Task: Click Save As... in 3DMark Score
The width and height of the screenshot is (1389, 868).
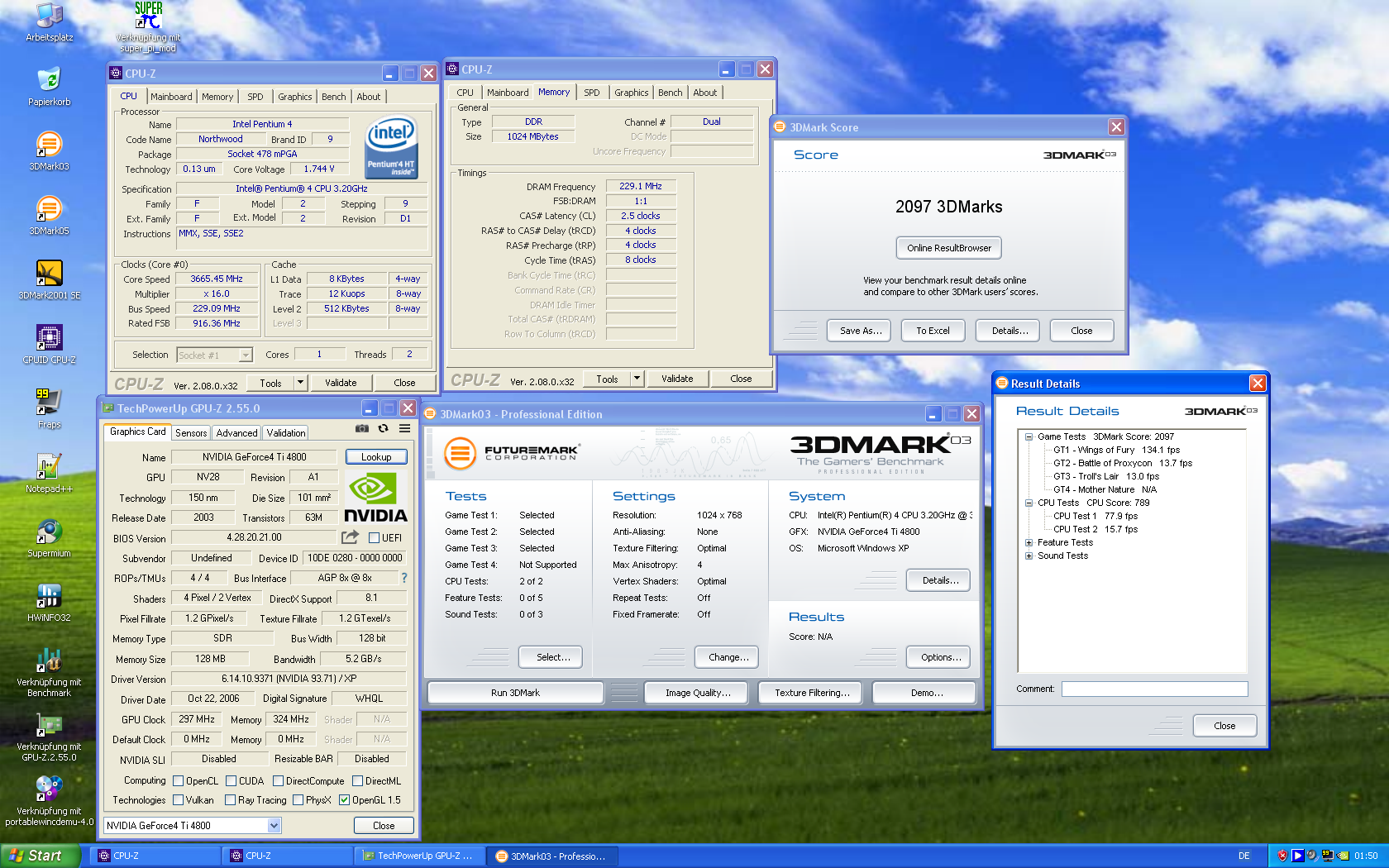Action: coord(861,331)
